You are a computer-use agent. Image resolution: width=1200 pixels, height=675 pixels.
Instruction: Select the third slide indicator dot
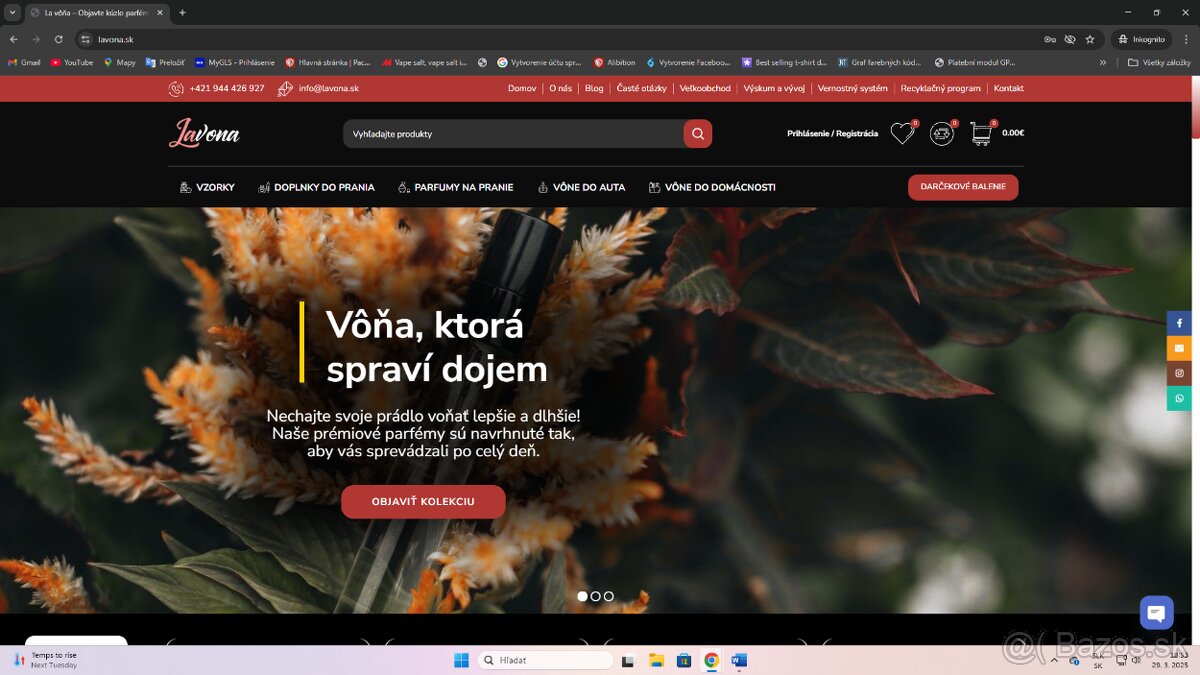[x=609, y=596]
